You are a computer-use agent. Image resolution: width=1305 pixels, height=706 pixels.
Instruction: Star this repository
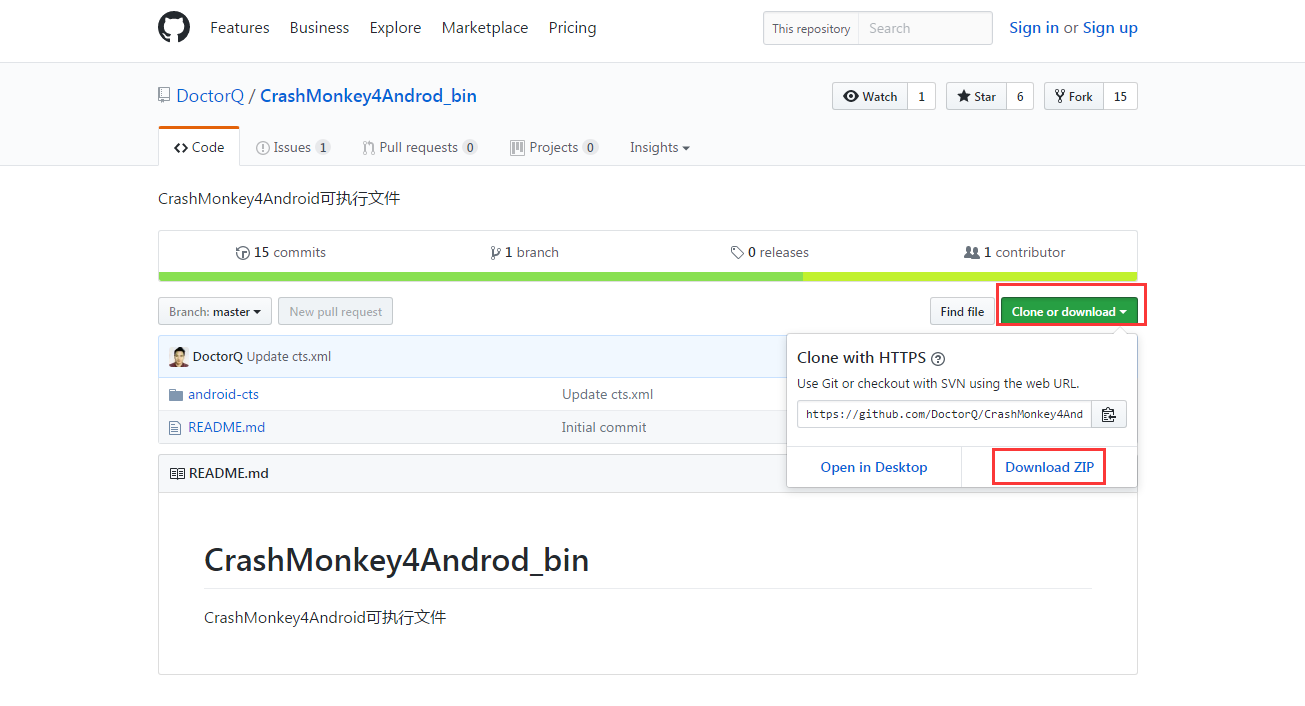(976, 96)
